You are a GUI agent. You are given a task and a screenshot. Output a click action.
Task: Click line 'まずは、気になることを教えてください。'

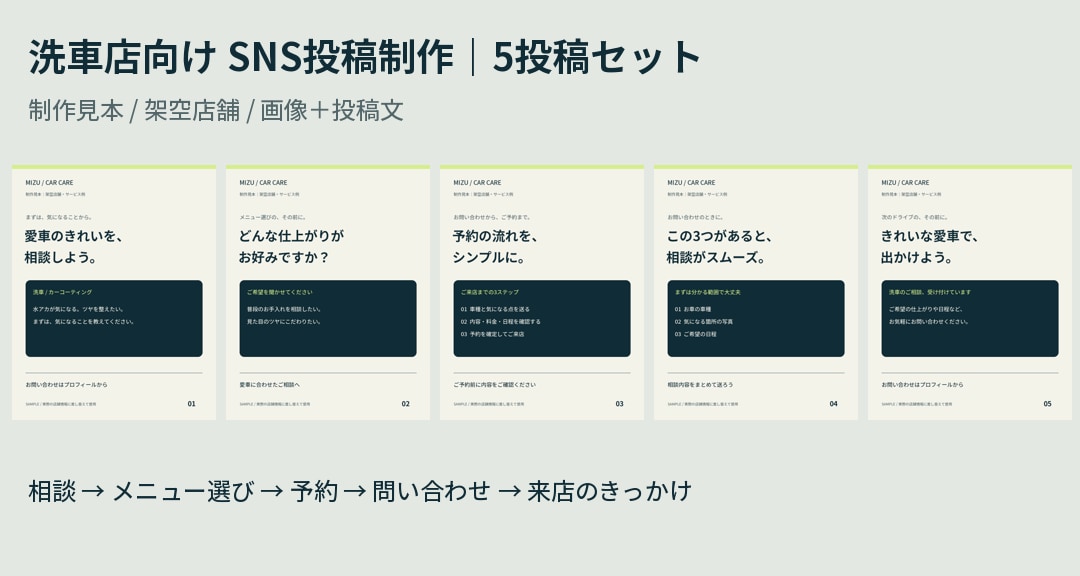coord(83,322)
